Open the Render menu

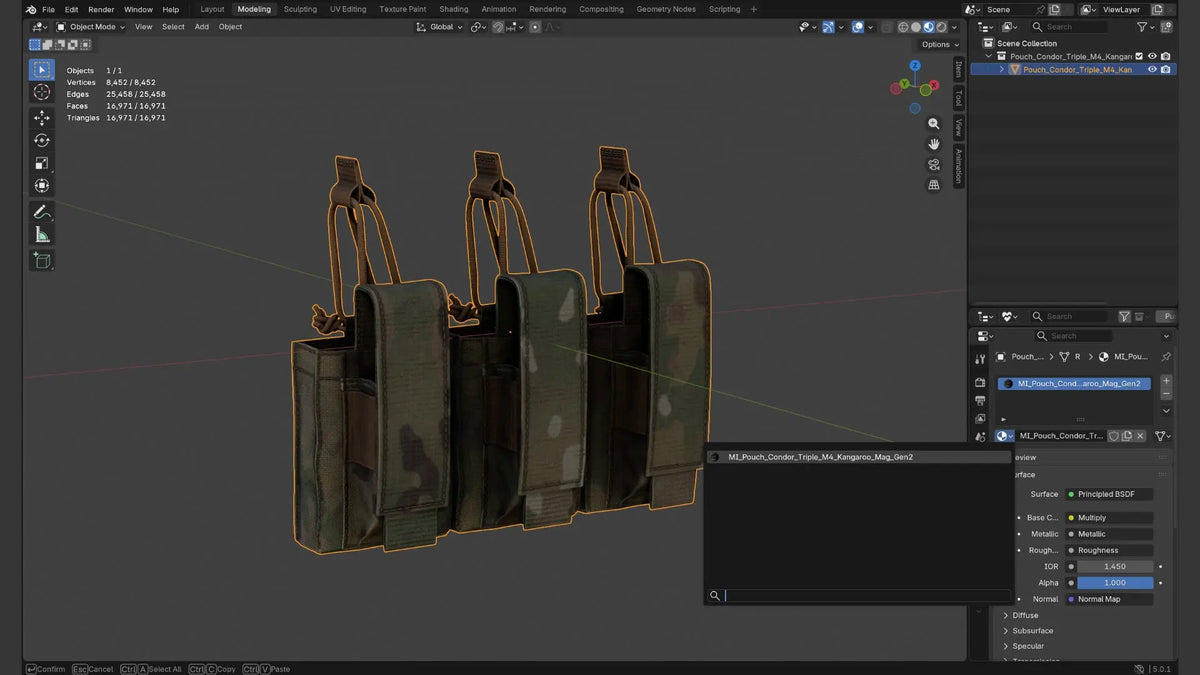(x=101, y=9)
